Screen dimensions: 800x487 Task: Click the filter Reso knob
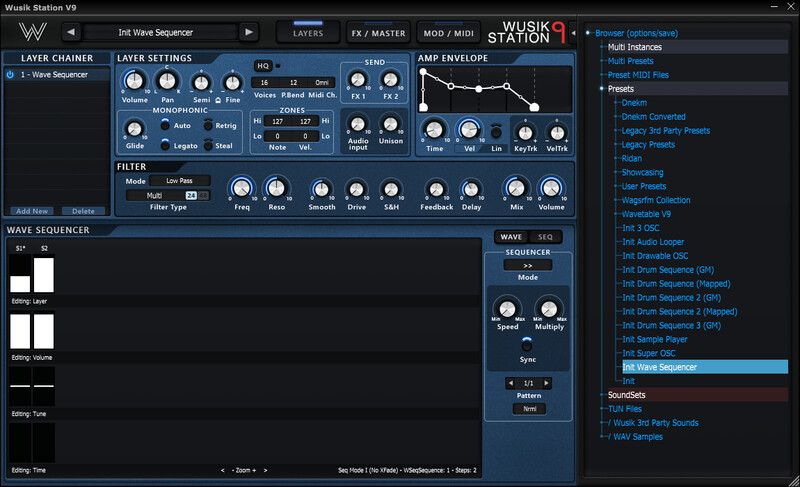[x=276, y=188]
